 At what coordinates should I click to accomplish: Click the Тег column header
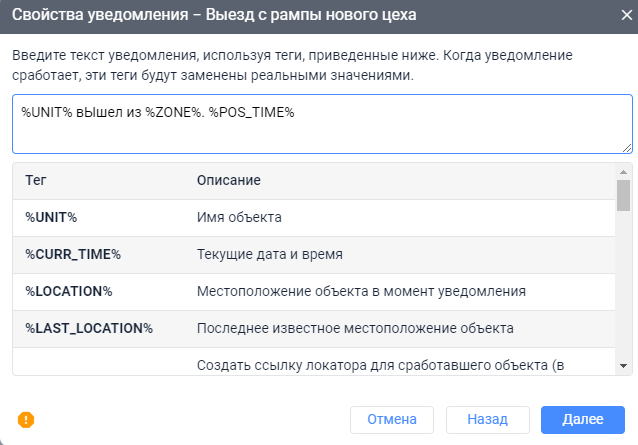point(37,180)
